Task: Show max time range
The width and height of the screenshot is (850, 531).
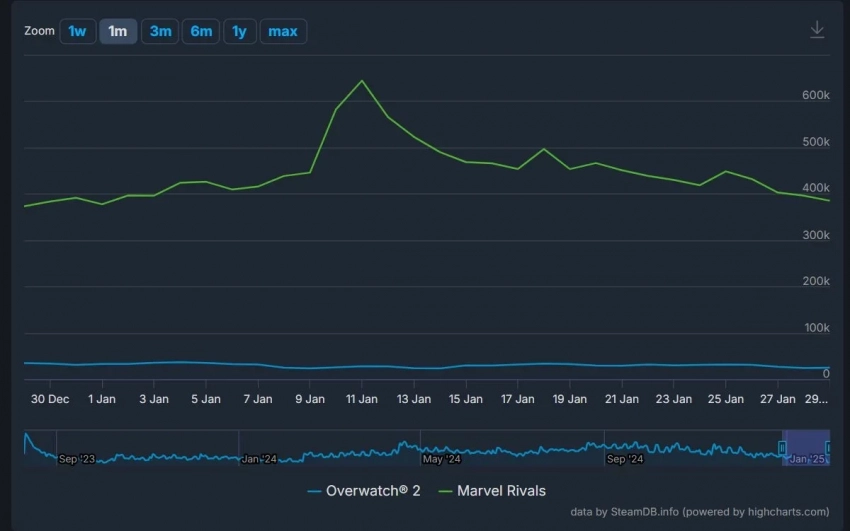Action: pos(283,31)
